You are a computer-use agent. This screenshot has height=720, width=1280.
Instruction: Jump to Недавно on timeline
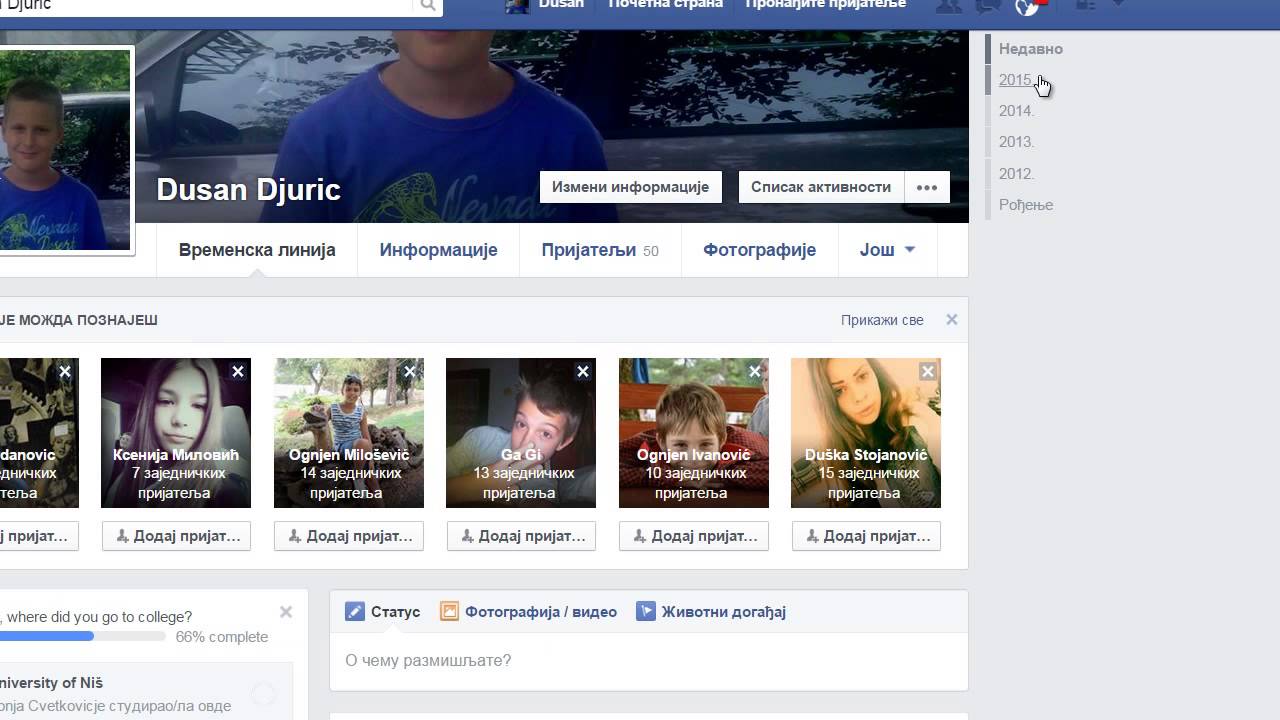(1030, 49)
